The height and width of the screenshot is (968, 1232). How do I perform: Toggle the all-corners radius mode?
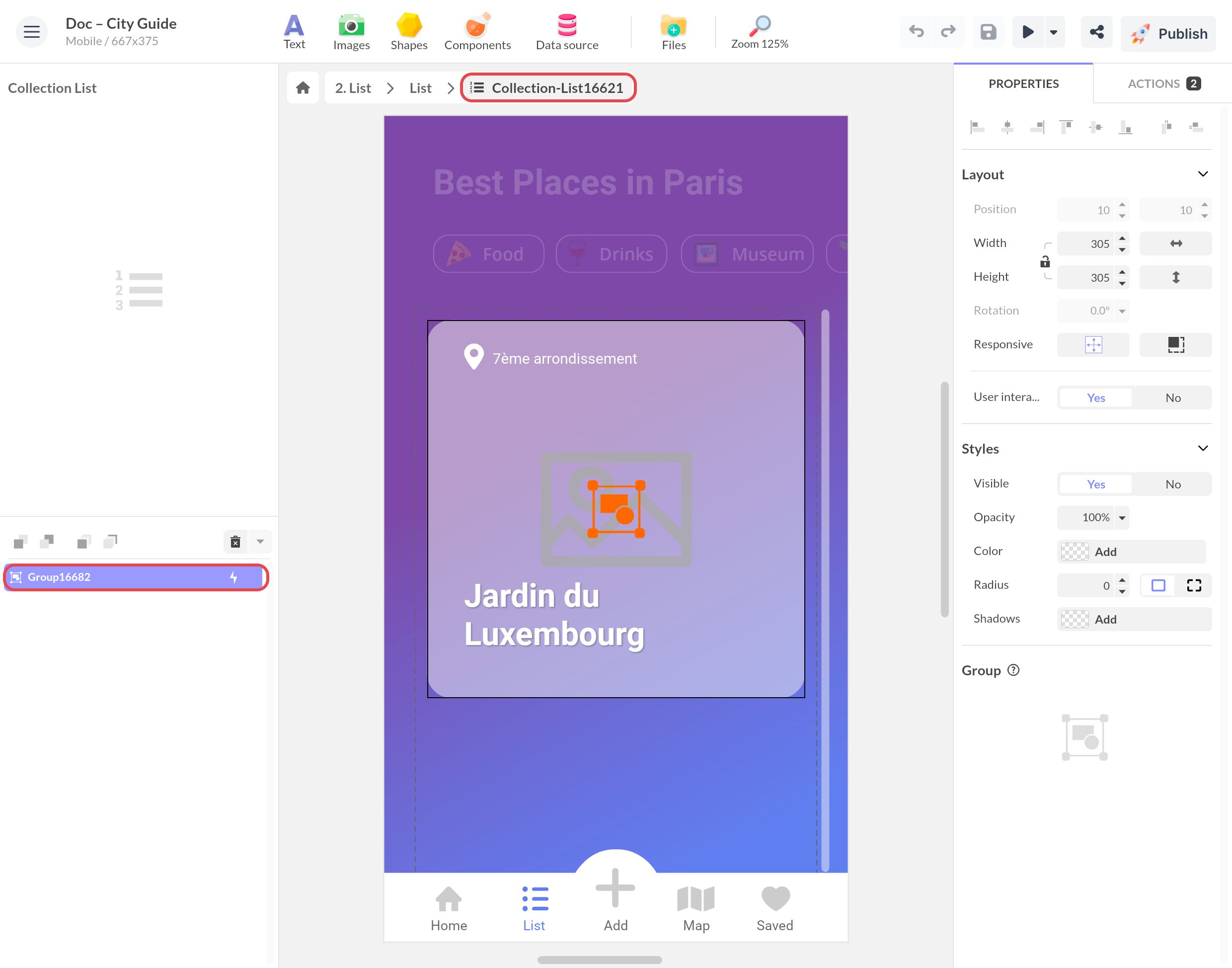click(x=1158, y=585)
